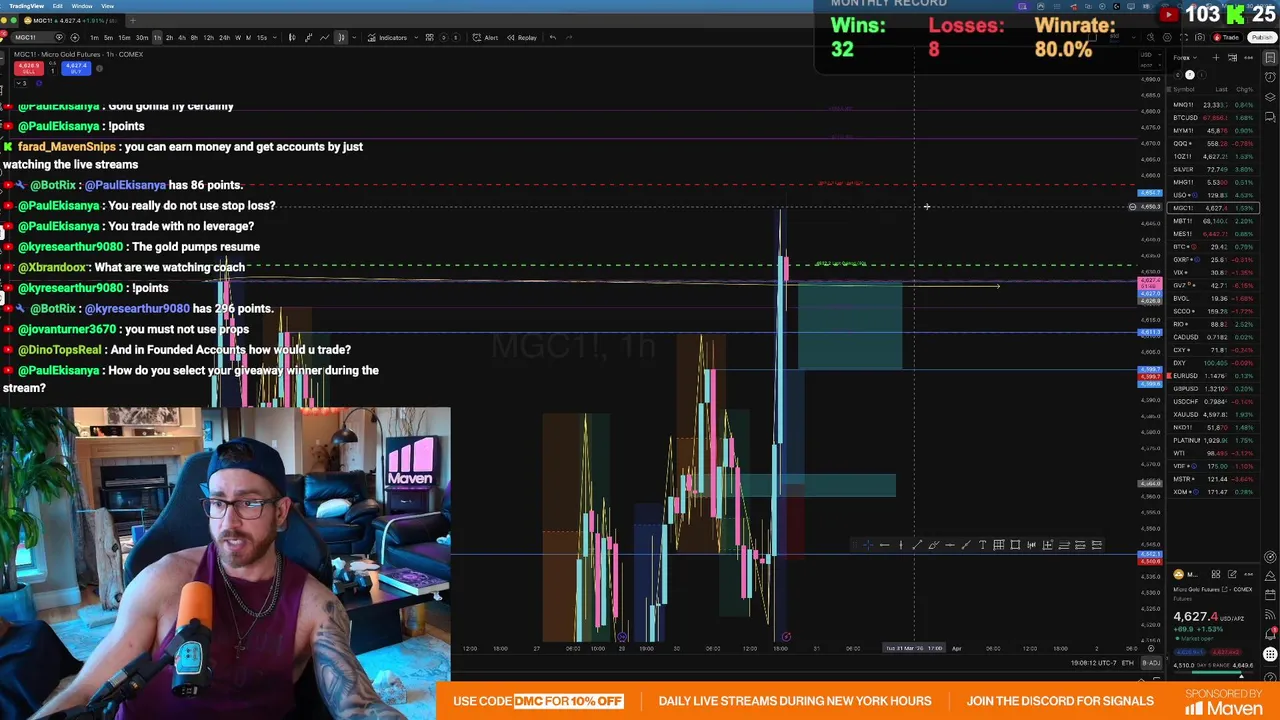The height and width of the screenshot is (720, 1280).
Task: Open the TradingView menu in menu bar
Action: [x=27, y=6]
